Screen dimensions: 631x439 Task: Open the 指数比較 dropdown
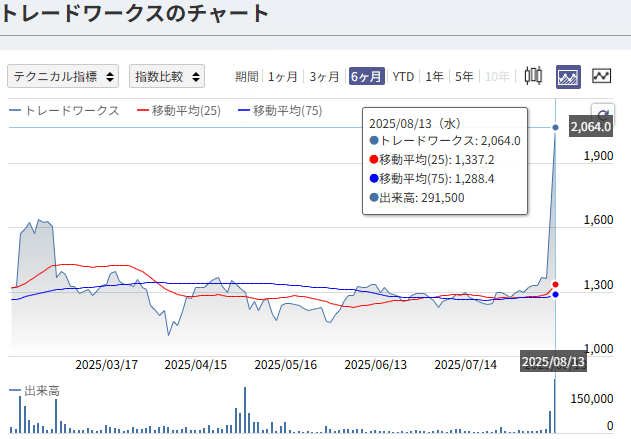167,76
